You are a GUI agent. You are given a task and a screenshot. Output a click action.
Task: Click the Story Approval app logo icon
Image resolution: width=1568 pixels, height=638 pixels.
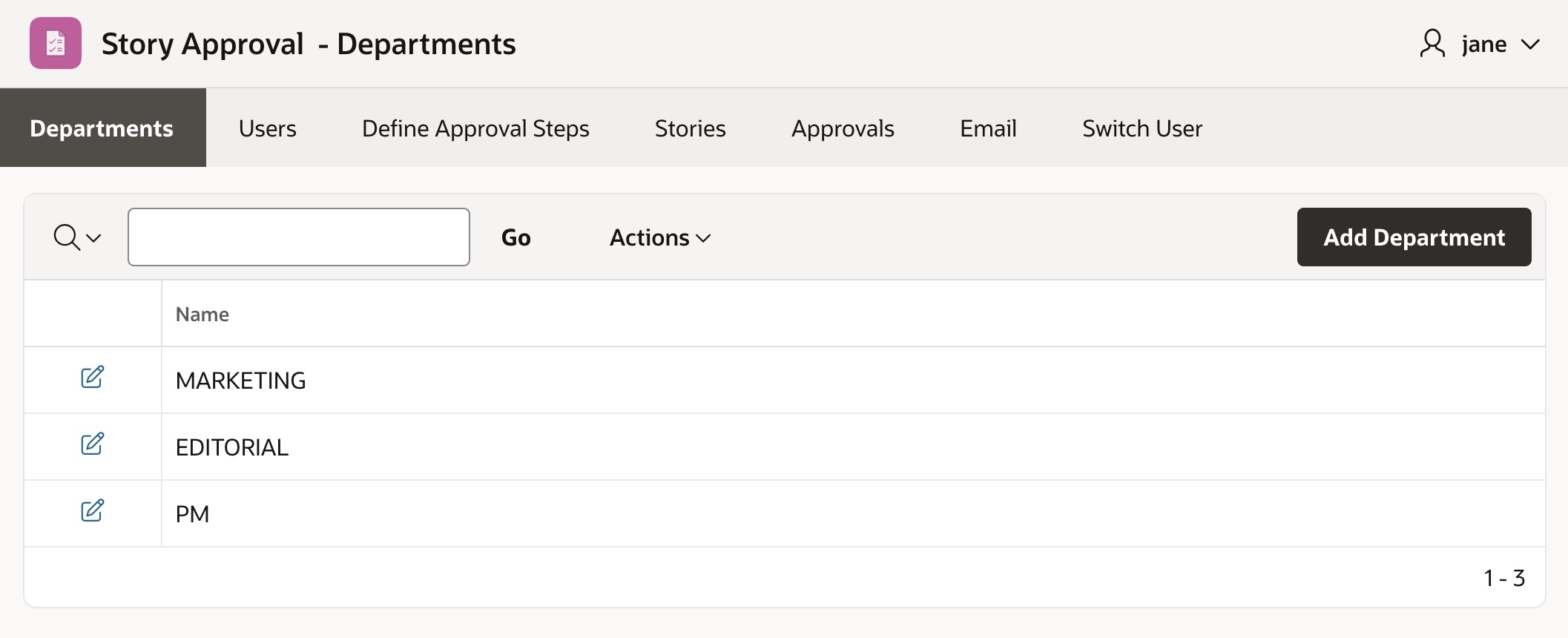(x=56, y=44)
